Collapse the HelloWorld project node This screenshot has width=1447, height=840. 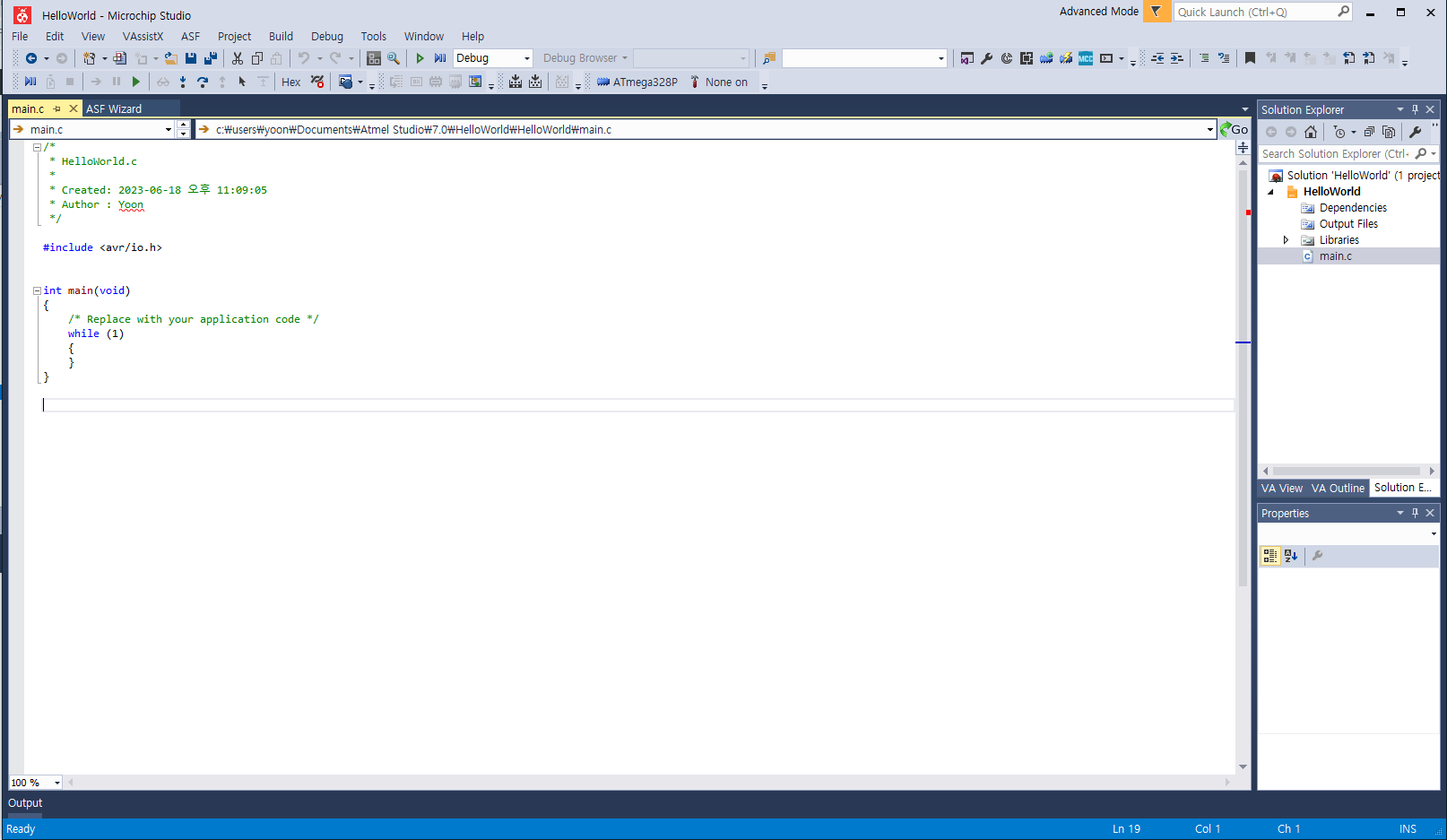1270,192
